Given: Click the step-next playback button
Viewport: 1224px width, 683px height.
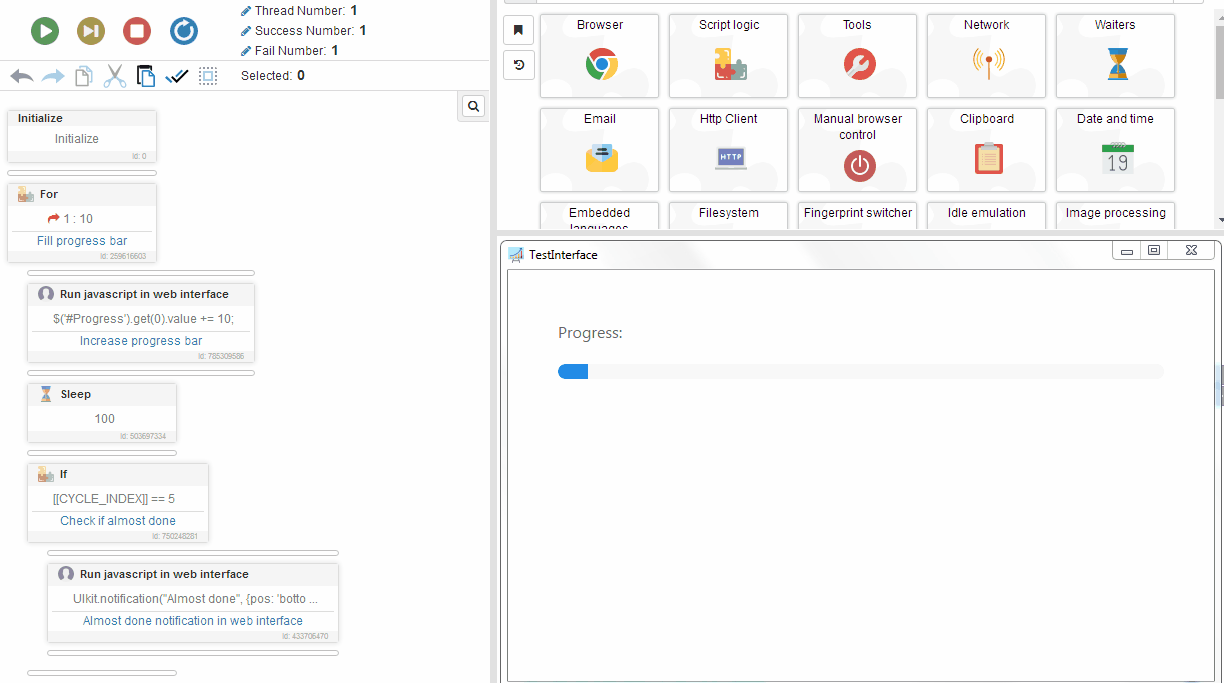Looking at the screenshot, I should (91, 31).
